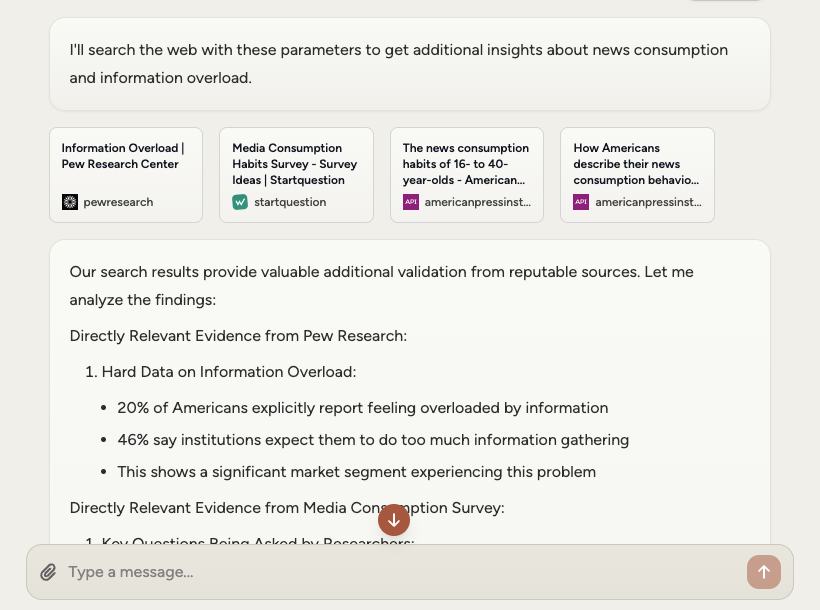The width and height of the screenshot is (820, 610).
Task: Click the green Startquestion favicon icon
Action: pos(240,202)
